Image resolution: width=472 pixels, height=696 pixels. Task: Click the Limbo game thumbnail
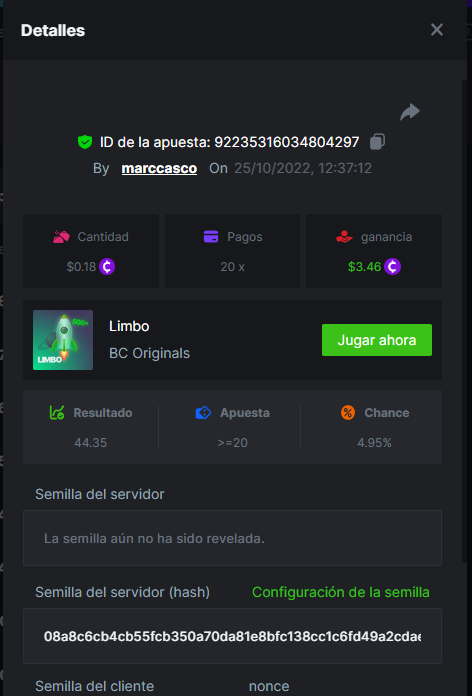point(63,340)
